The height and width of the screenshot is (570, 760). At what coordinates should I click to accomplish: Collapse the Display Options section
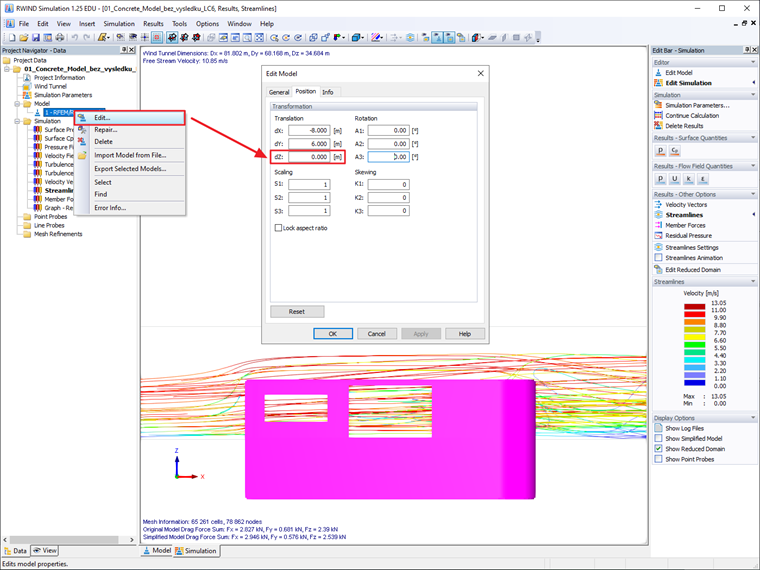coord(753,418)
